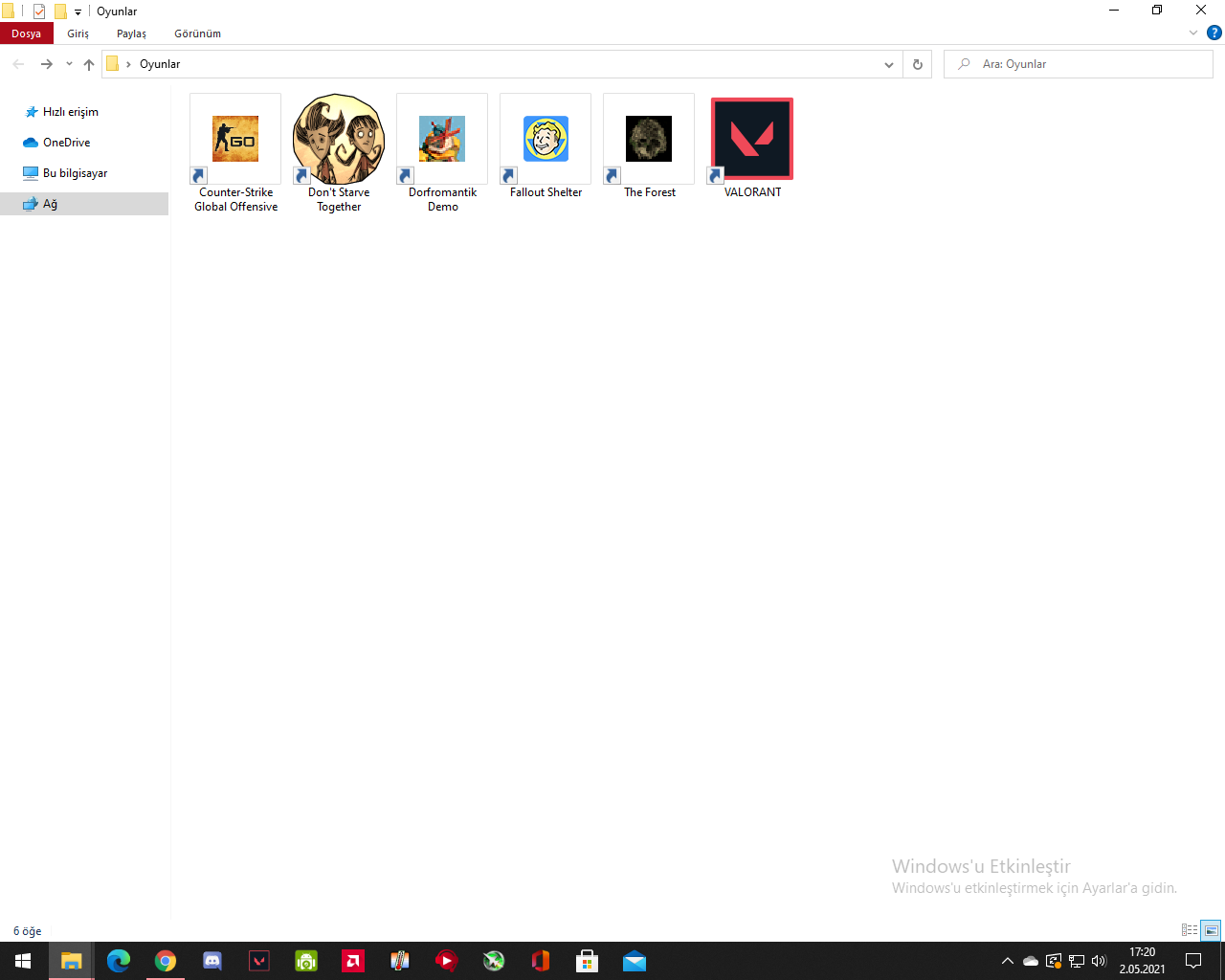Open the green circular X app on the taskbar
Screen dimensions: 1225x980
[494, 961]
